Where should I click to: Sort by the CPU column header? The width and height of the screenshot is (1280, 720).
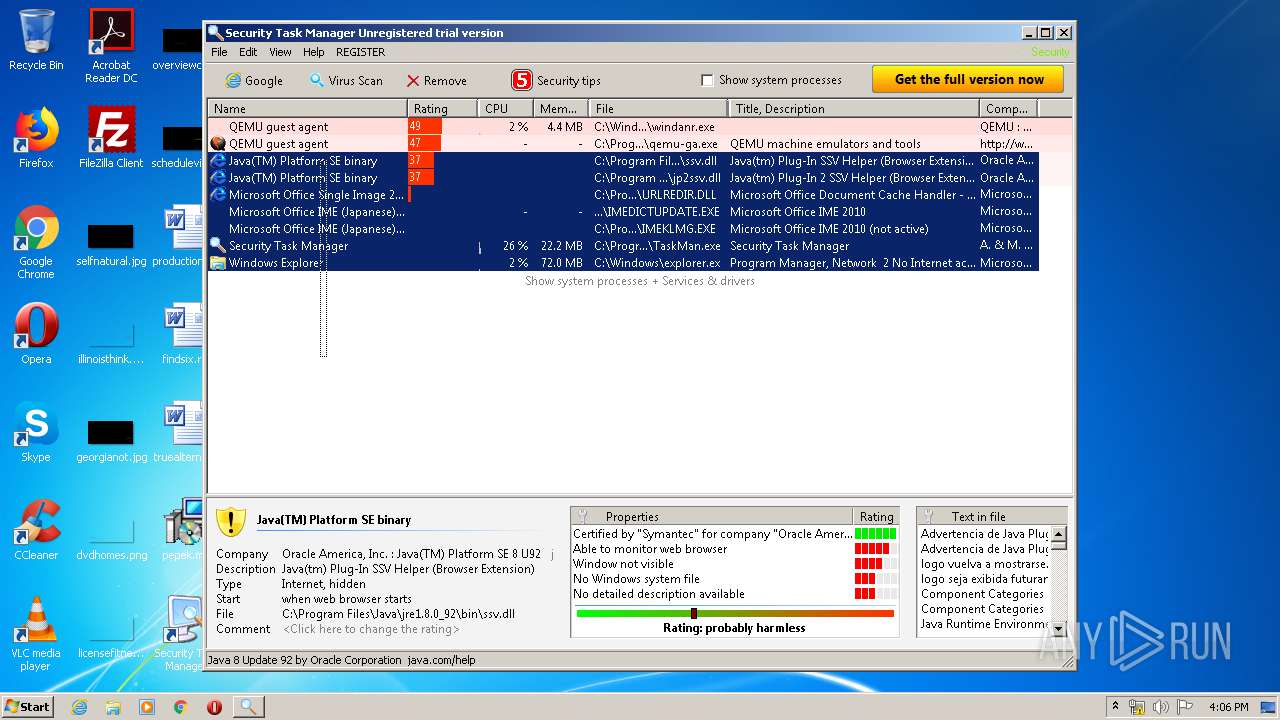(x=505, y=108)
